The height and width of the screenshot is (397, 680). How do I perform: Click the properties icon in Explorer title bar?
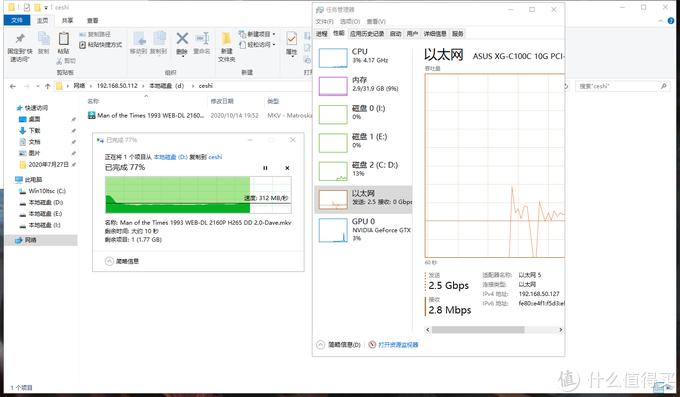click(27, 7)
